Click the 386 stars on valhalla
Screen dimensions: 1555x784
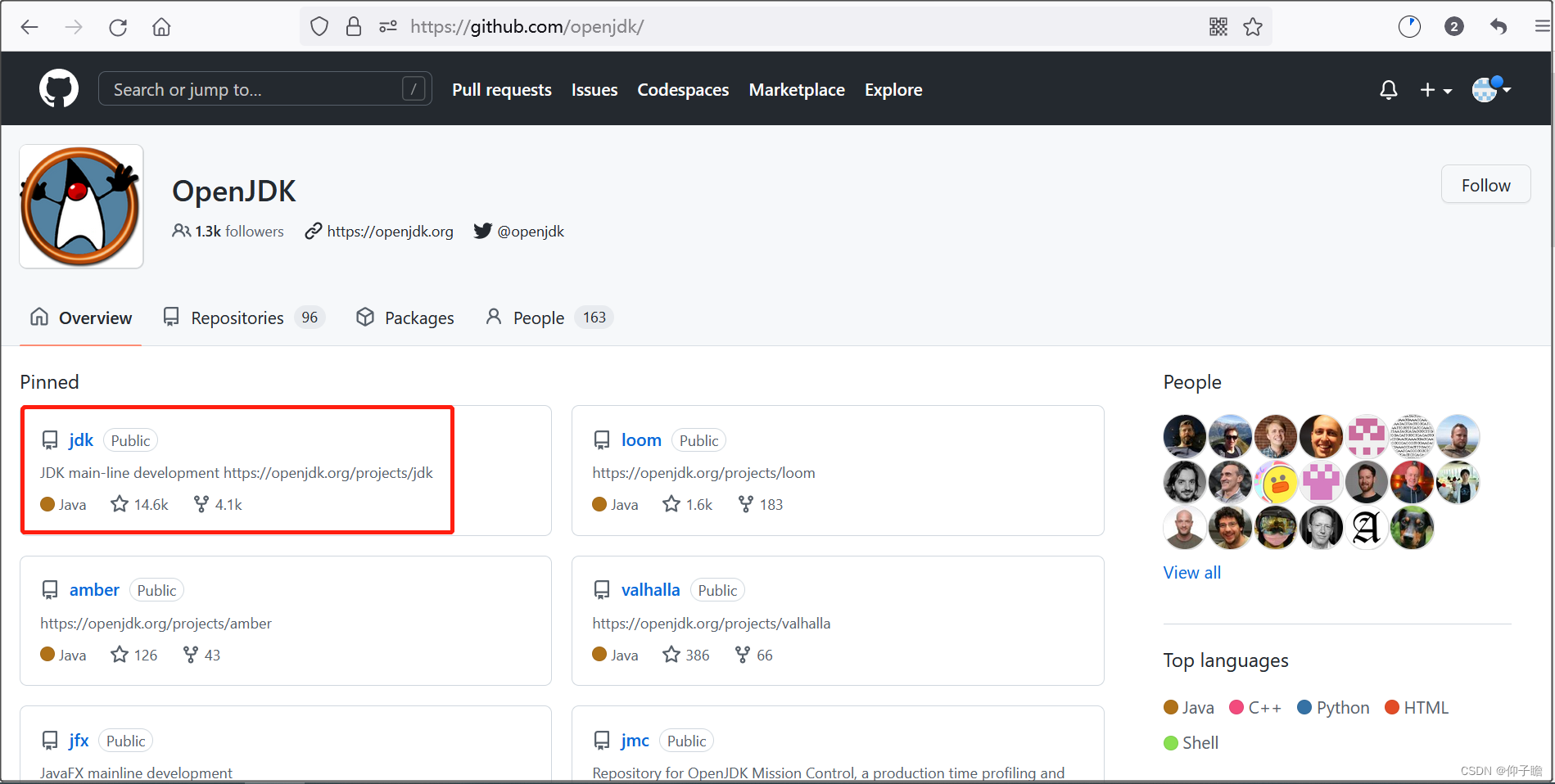click(x=686, y=656)
